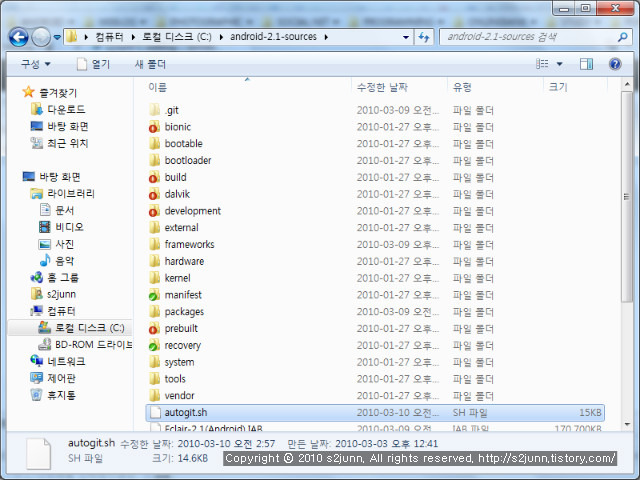The height and width of the screenshot is (480, 640).
Task: Select the bootable folder icon
Action: 155,144
